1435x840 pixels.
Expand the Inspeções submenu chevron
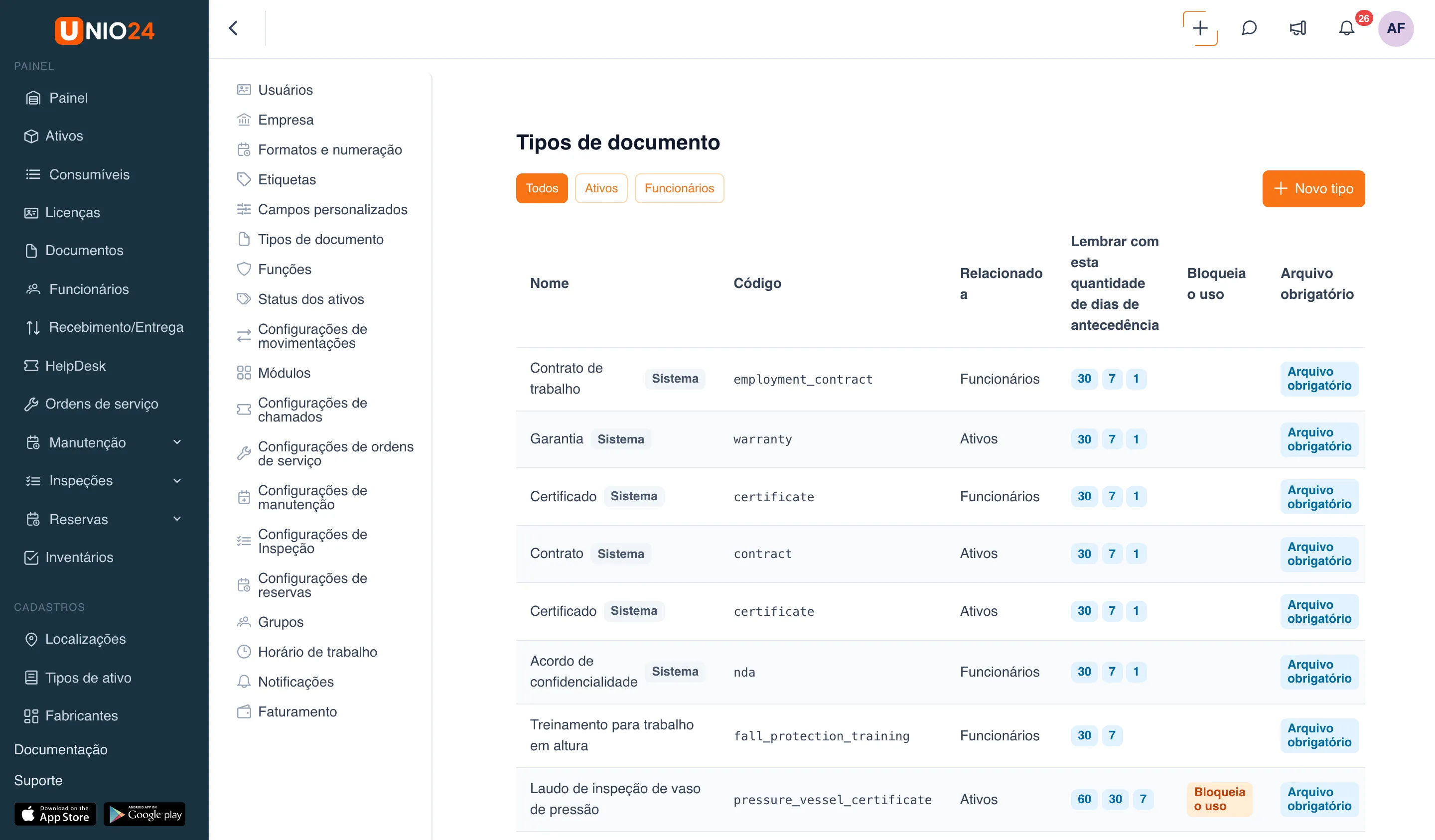pyautogui.click(x=177, y=481)
